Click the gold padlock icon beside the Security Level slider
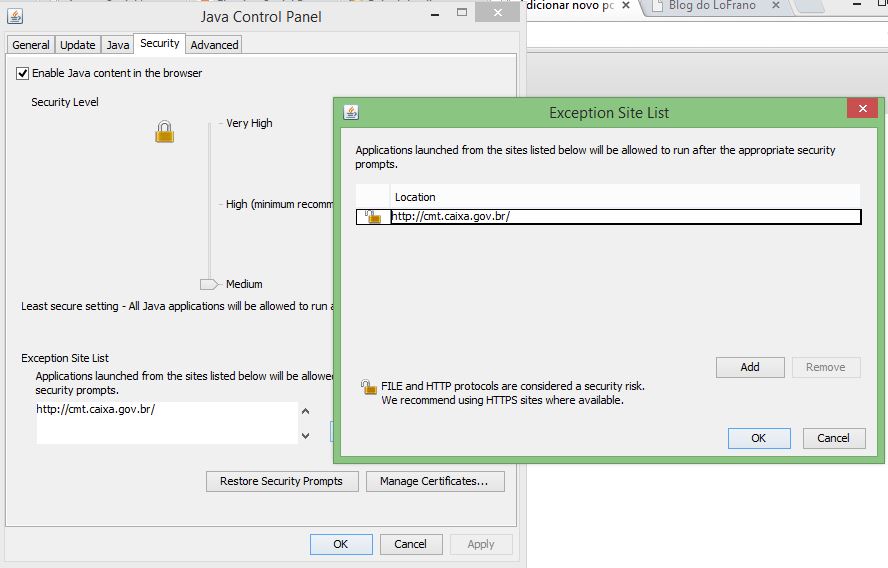 165,131
